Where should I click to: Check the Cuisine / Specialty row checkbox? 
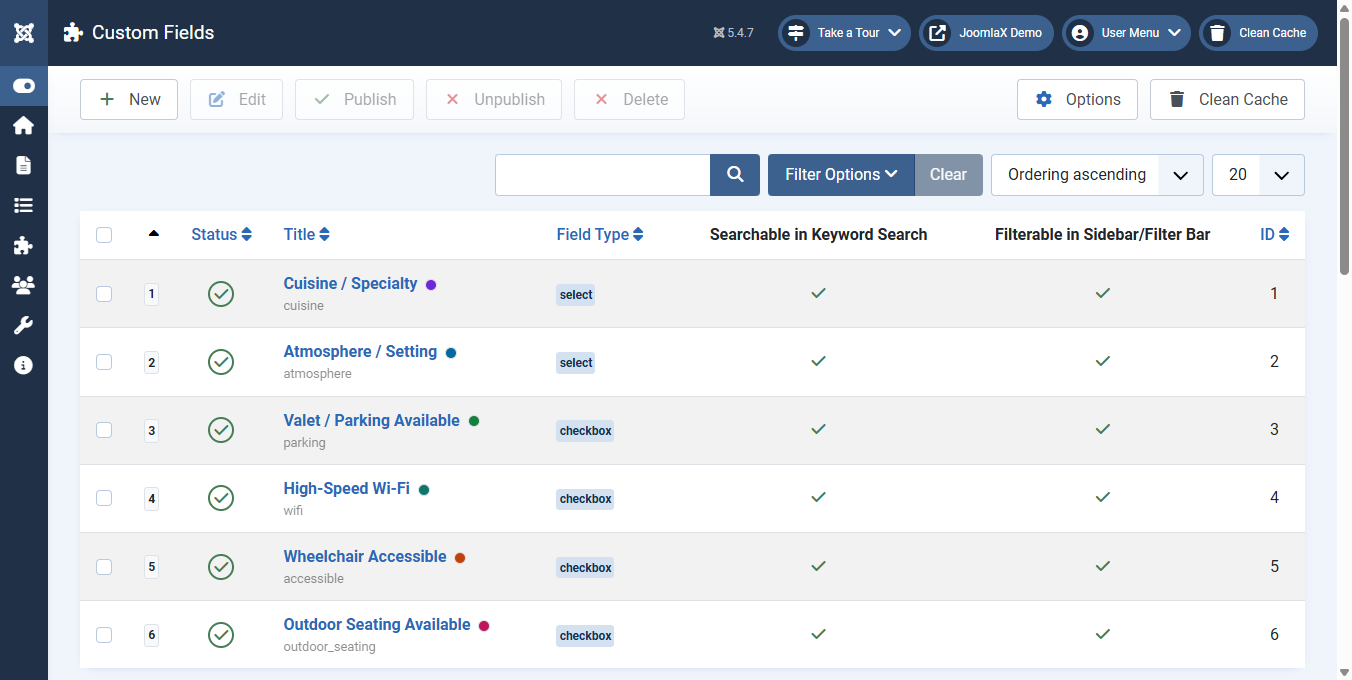[x=104, y=294]
